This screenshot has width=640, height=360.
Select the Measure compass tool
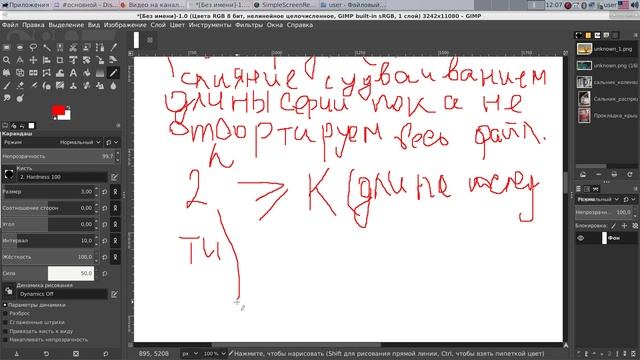click(x=20, y=60)
